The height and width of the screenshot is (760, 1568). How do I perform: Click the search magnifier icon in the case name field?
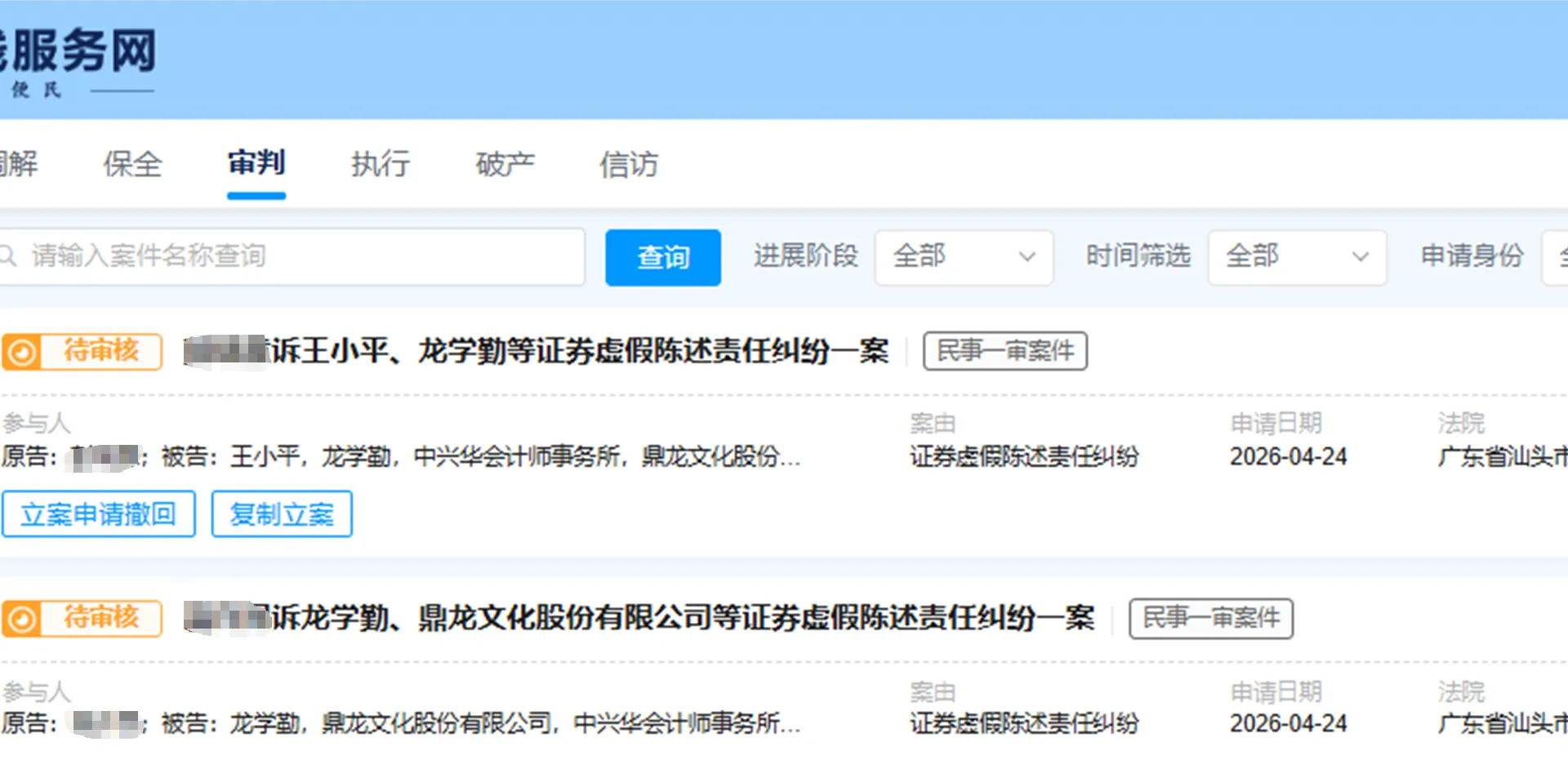click(x=7, y=256)
